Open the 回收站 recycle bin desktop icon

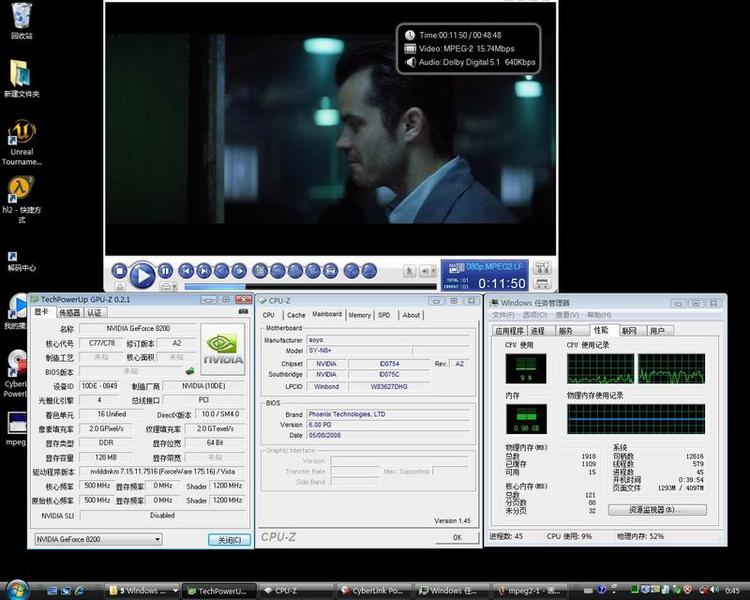[21, 21]
